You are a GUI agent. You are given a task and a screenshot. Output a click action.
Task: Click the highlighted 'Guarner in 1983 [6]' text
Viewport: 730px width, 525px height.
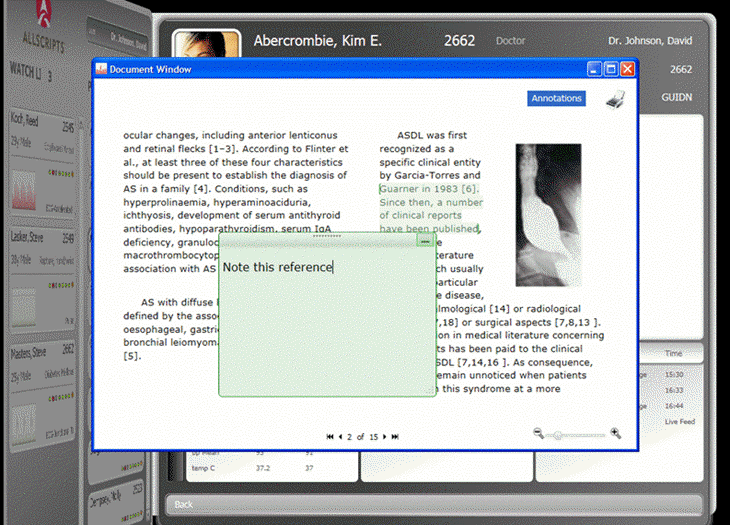[x=429, y=188]
